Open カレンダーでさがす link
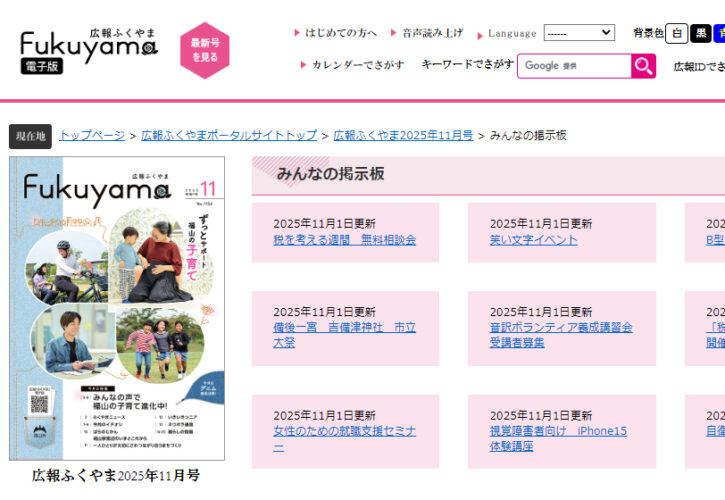This screenshot has width=725, height=500. (x=353, y=64)
